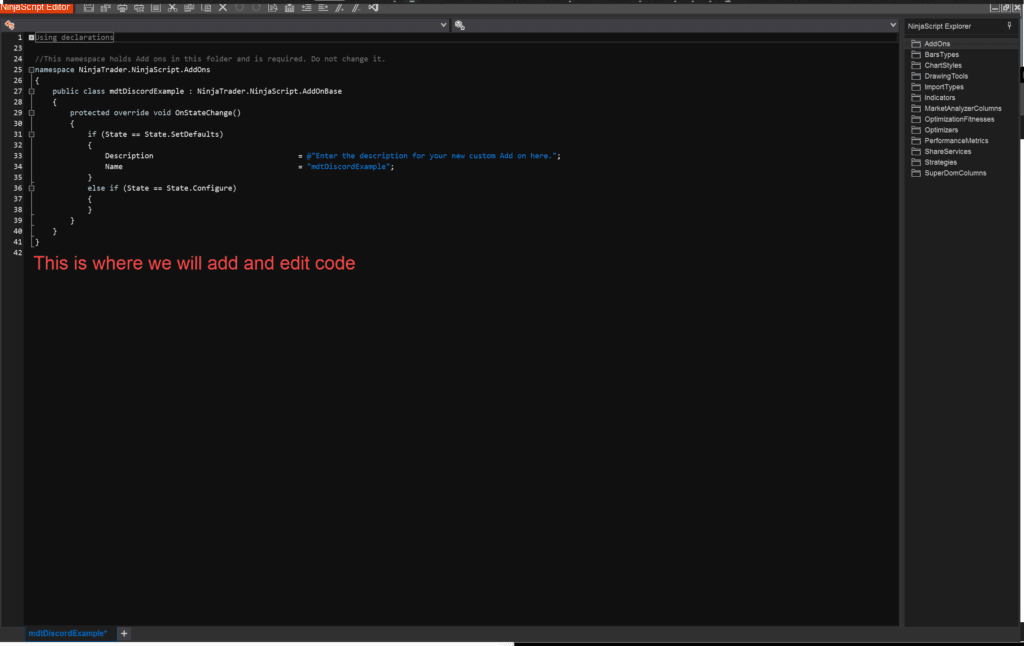
Task: Collapse the OnStateChange method block
Action: click(31, 113)
